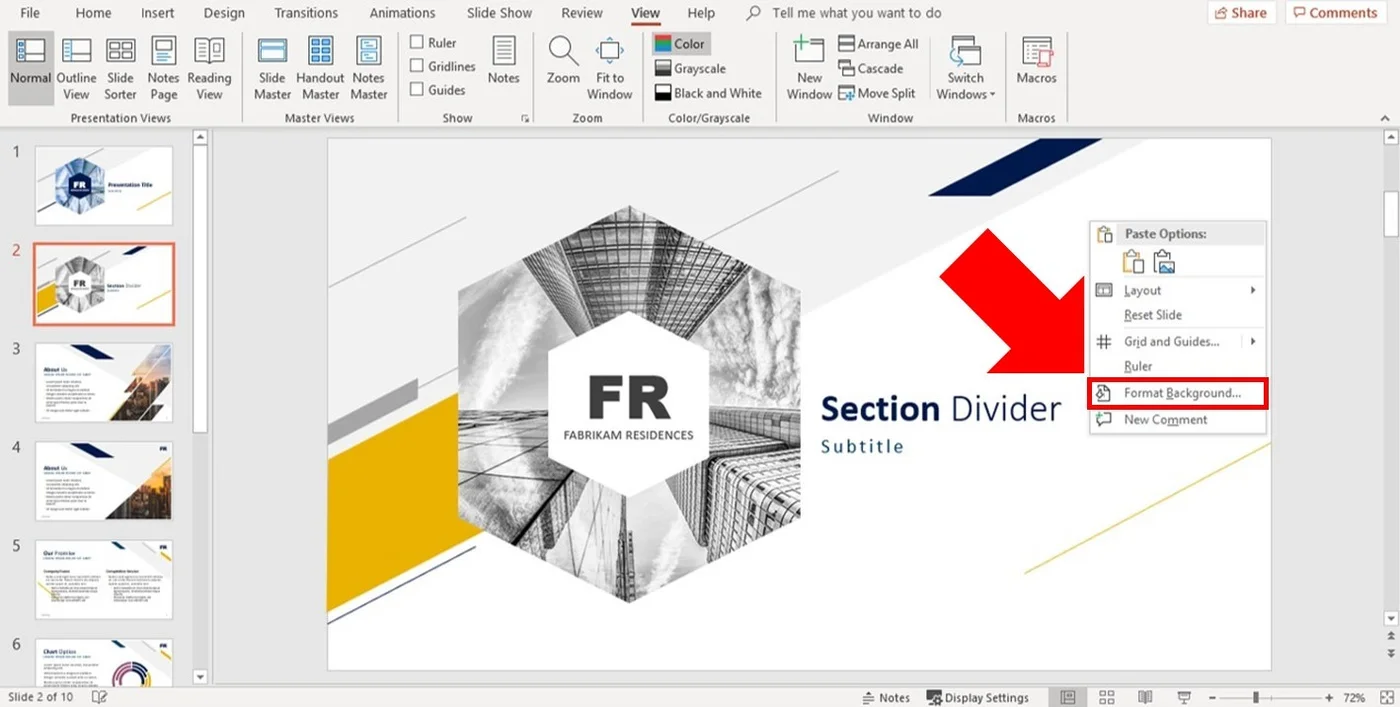Enable the Ruler checkbox

(x=417, y=42)
